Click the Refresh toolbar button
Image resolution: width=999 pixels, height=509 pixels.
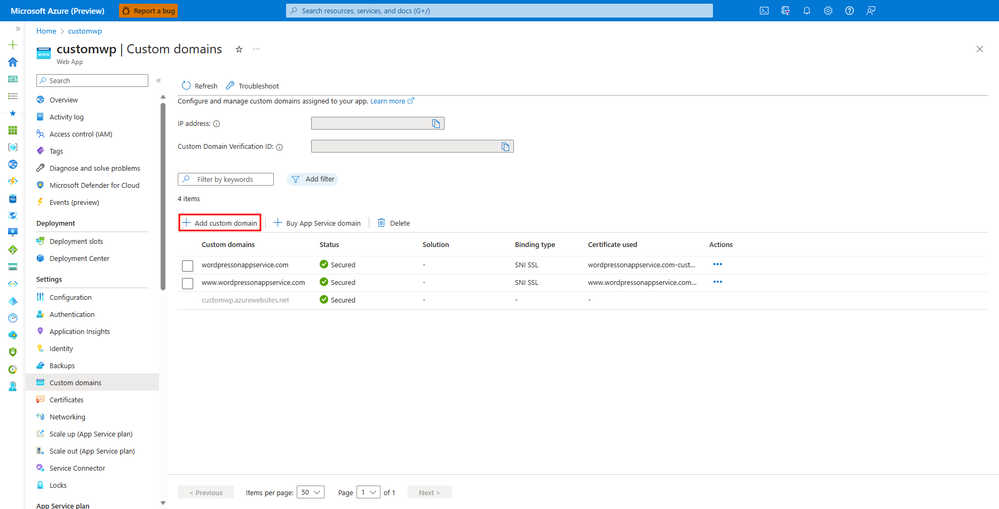(199, 86)
